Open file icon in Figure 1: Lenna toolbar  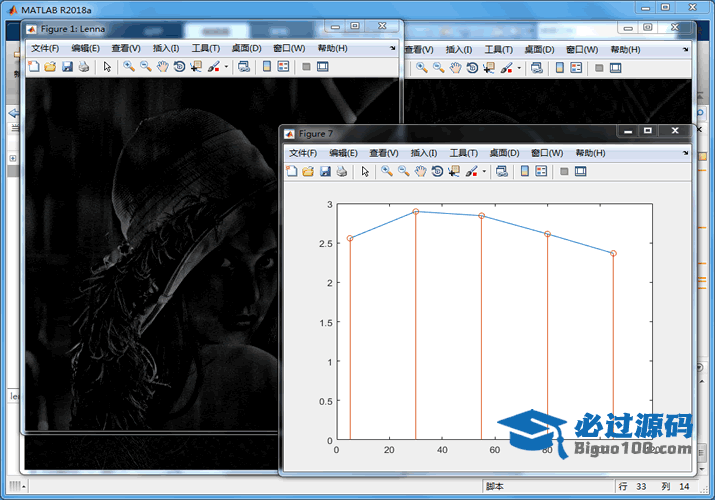pos(50,67)
